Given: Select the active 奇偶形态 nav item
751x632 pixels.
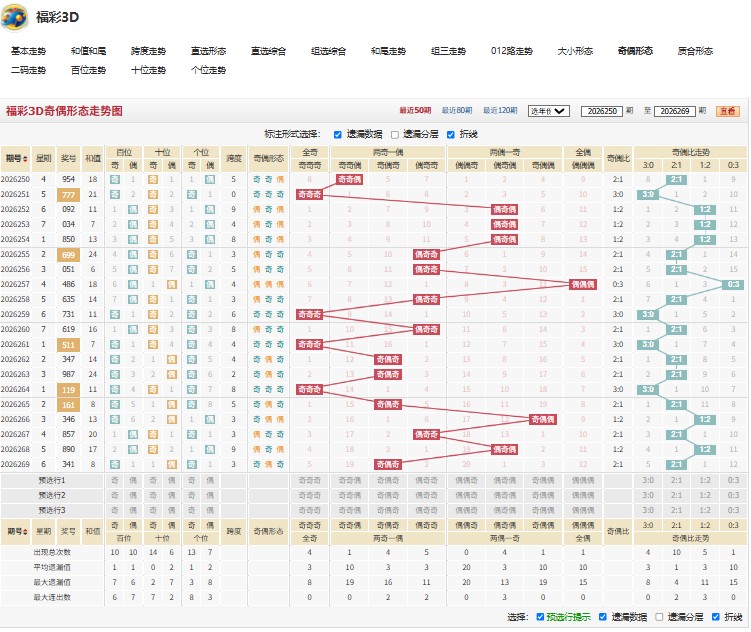Looking at the screenshot, I should pyautogui.click(x=635, y=51).
